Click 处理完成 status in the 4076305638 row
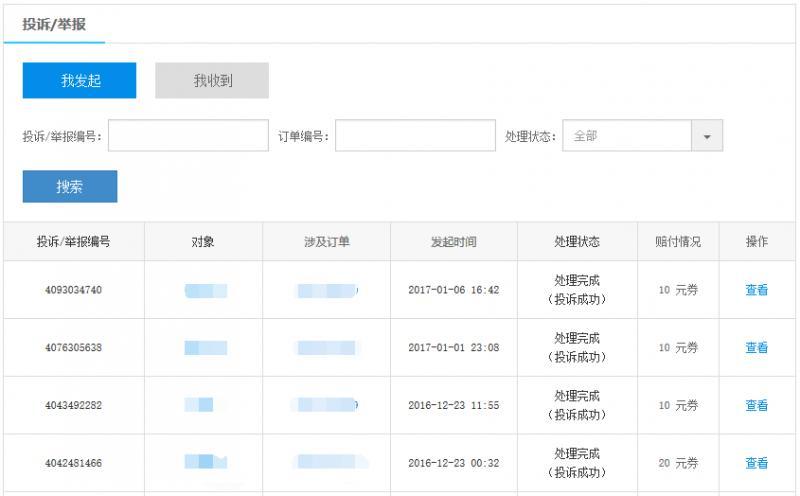Viewport: 800px width, 496px height. coord(577,338)
